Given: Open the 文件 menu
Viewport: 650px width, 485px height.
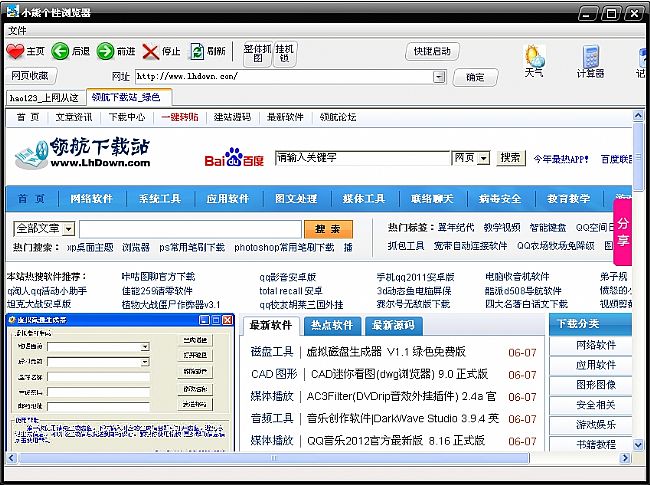Looking at the screenshot, I should point(17,30).
